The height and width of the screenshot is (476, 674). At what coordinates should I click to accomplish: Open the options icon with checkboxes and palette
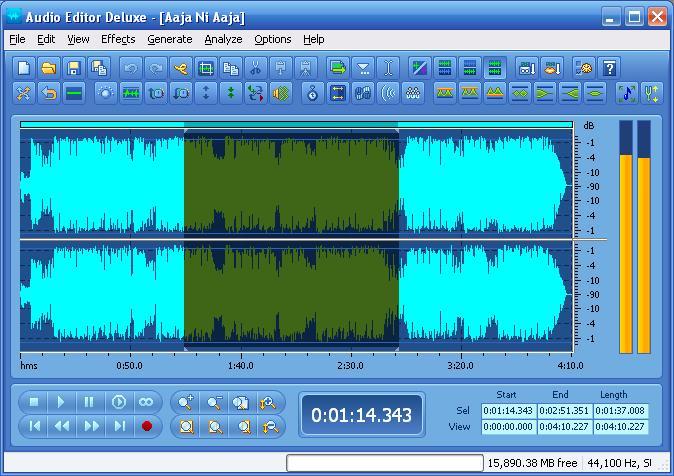584,68
